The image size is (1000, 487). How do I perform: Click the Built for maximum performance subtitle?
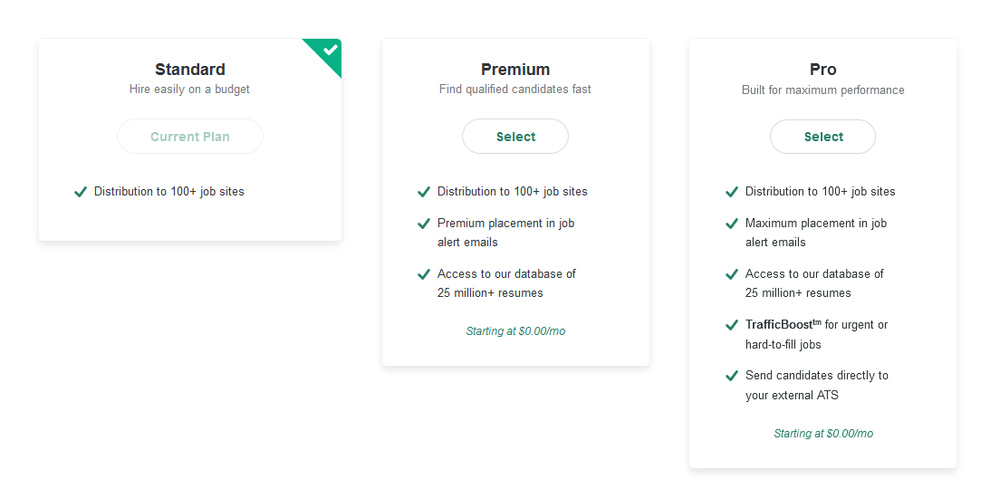tap(823, 90)
